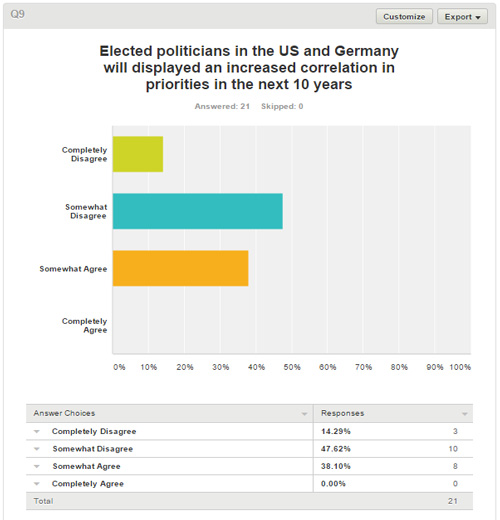Click the Customize button
Viewport: 500px width, 520px height.
[404, 16]
